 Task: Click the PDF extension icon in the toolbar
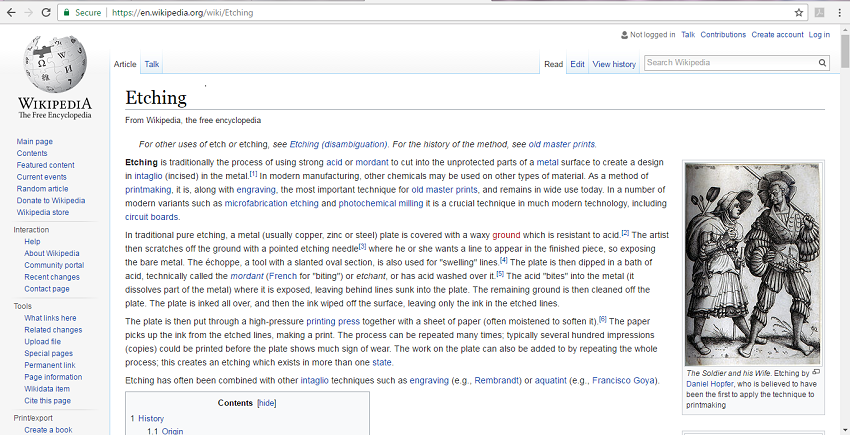point(820,12)
